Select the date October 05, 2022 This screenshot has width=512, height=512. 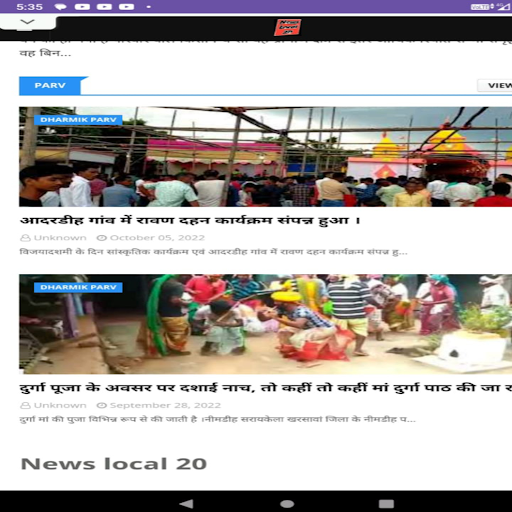(x=157, y=238)
